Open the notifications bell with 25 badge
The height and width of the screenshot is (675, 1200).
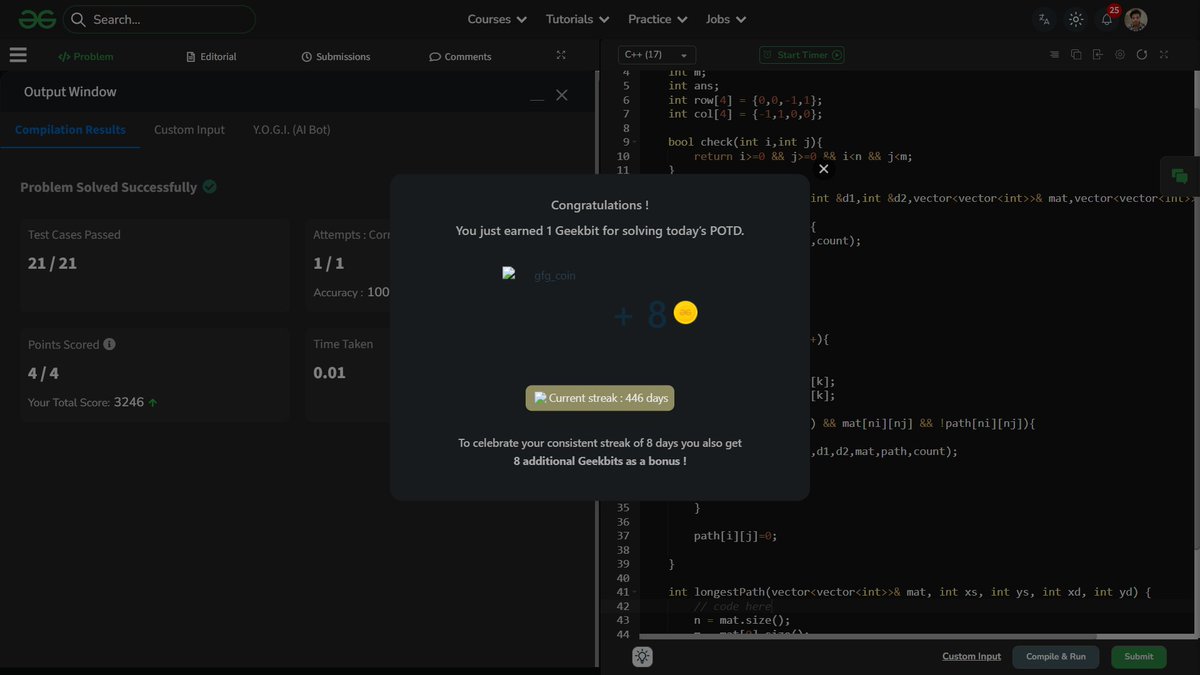point(1108,18)
